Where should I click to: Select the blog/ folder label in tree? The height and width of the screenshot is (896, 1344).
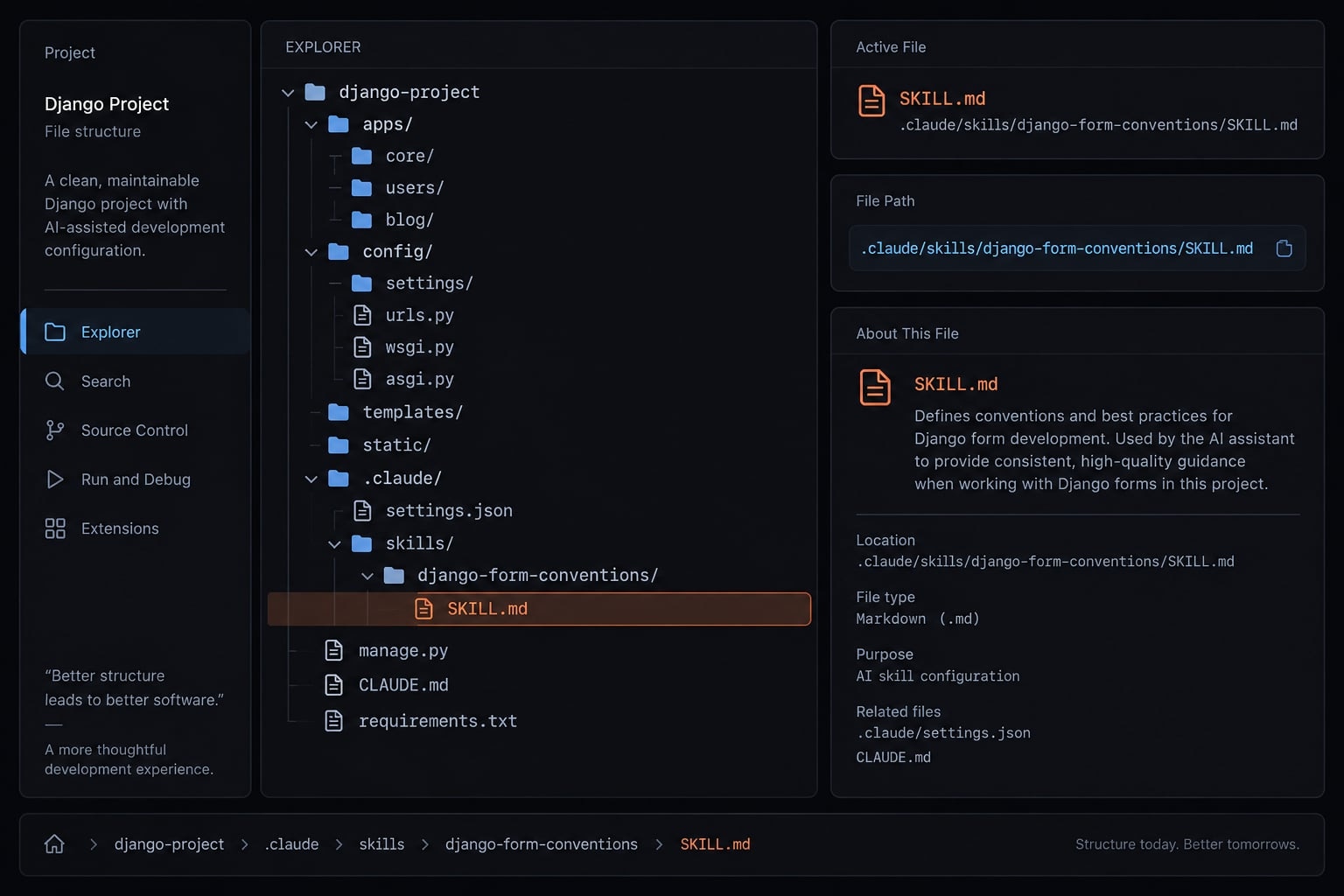(409, 220)
